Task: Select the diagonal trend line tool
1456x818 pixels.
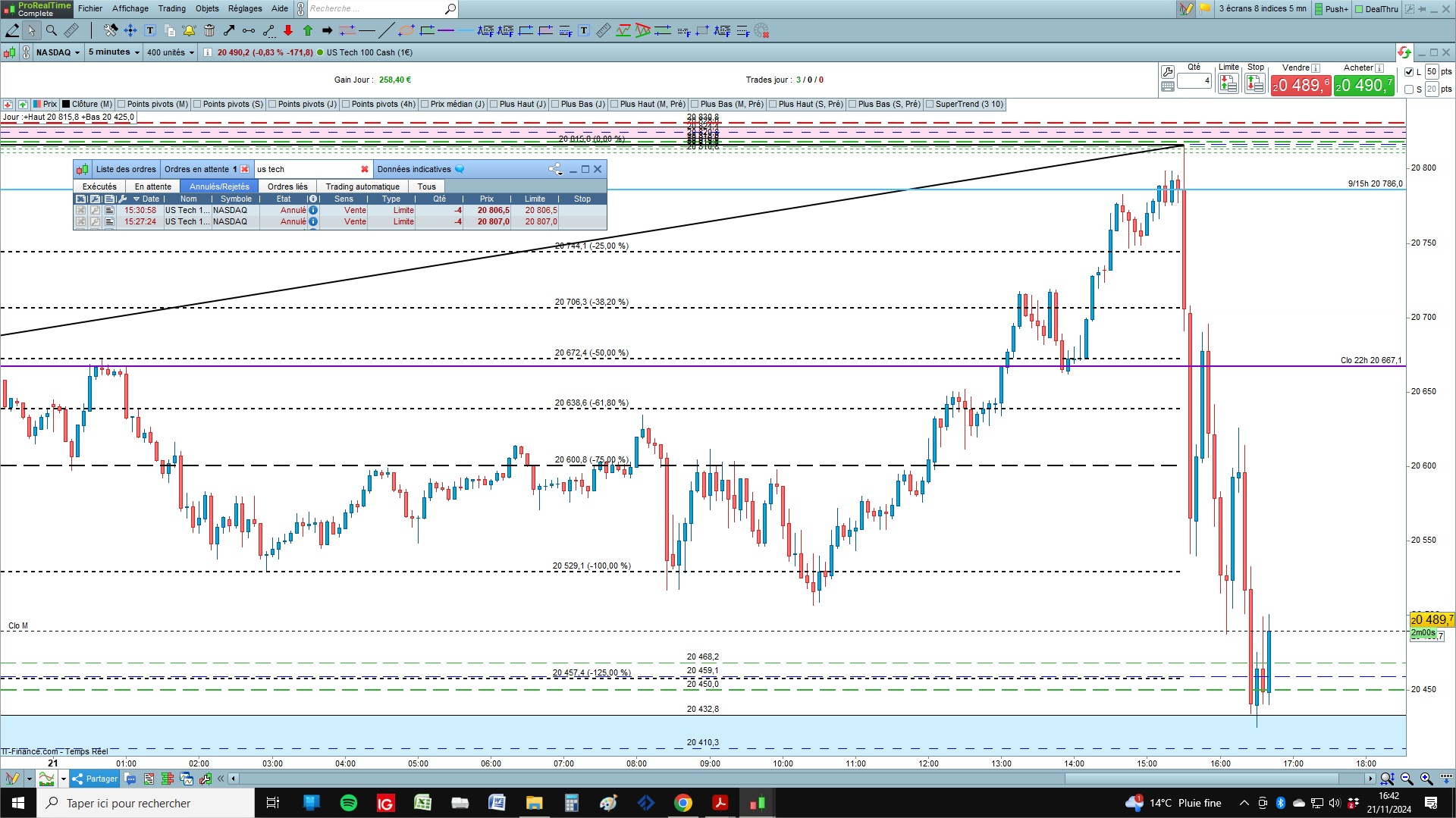Action: tap(387, 30)
